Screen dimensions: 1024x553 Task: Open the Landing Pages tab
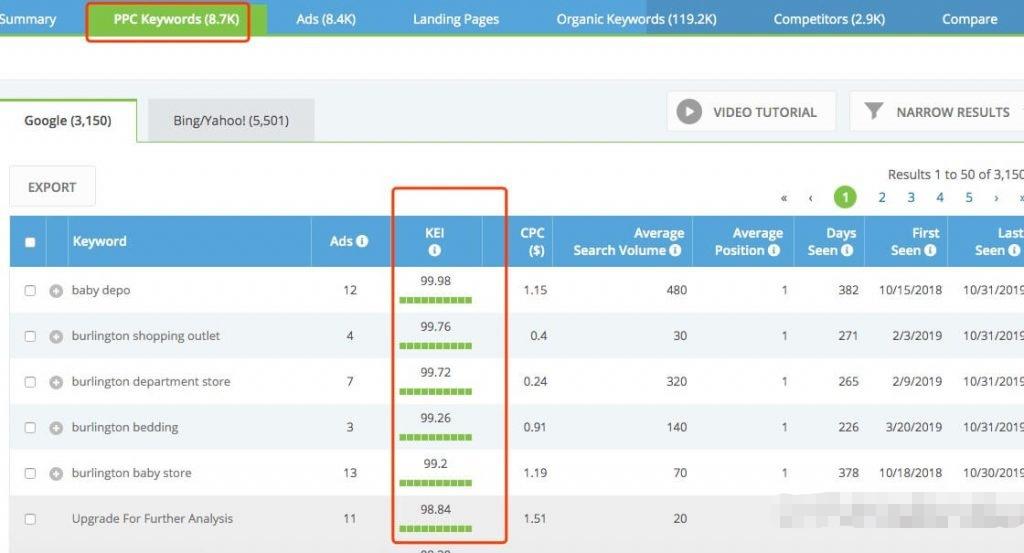click(x=456, y=20)
